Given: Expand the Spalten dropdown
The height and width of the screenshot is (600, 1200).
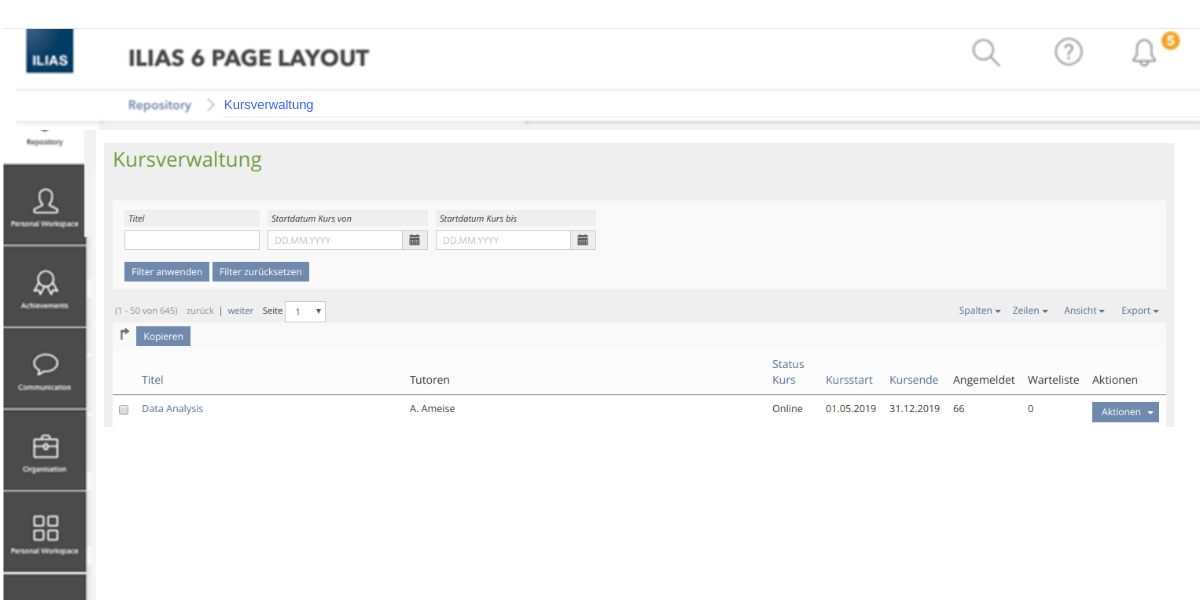Looking at the screenshot, I should tap(980, 311).
